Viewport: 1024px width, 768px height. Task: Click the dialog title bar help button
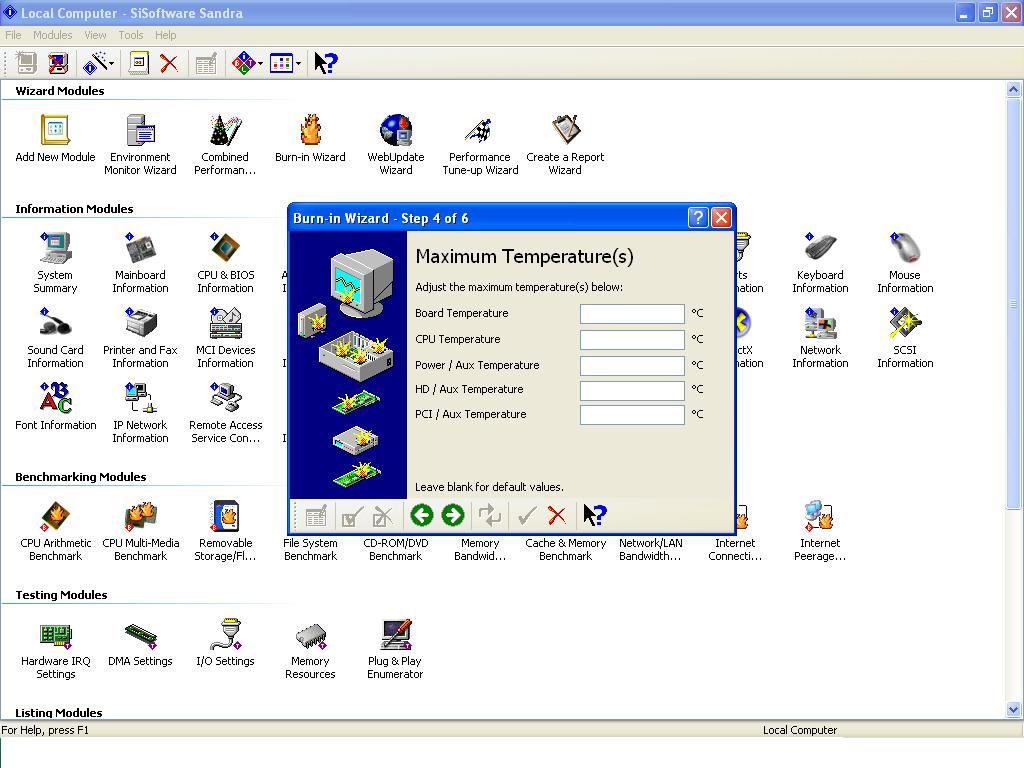click(x=698, y=217)
